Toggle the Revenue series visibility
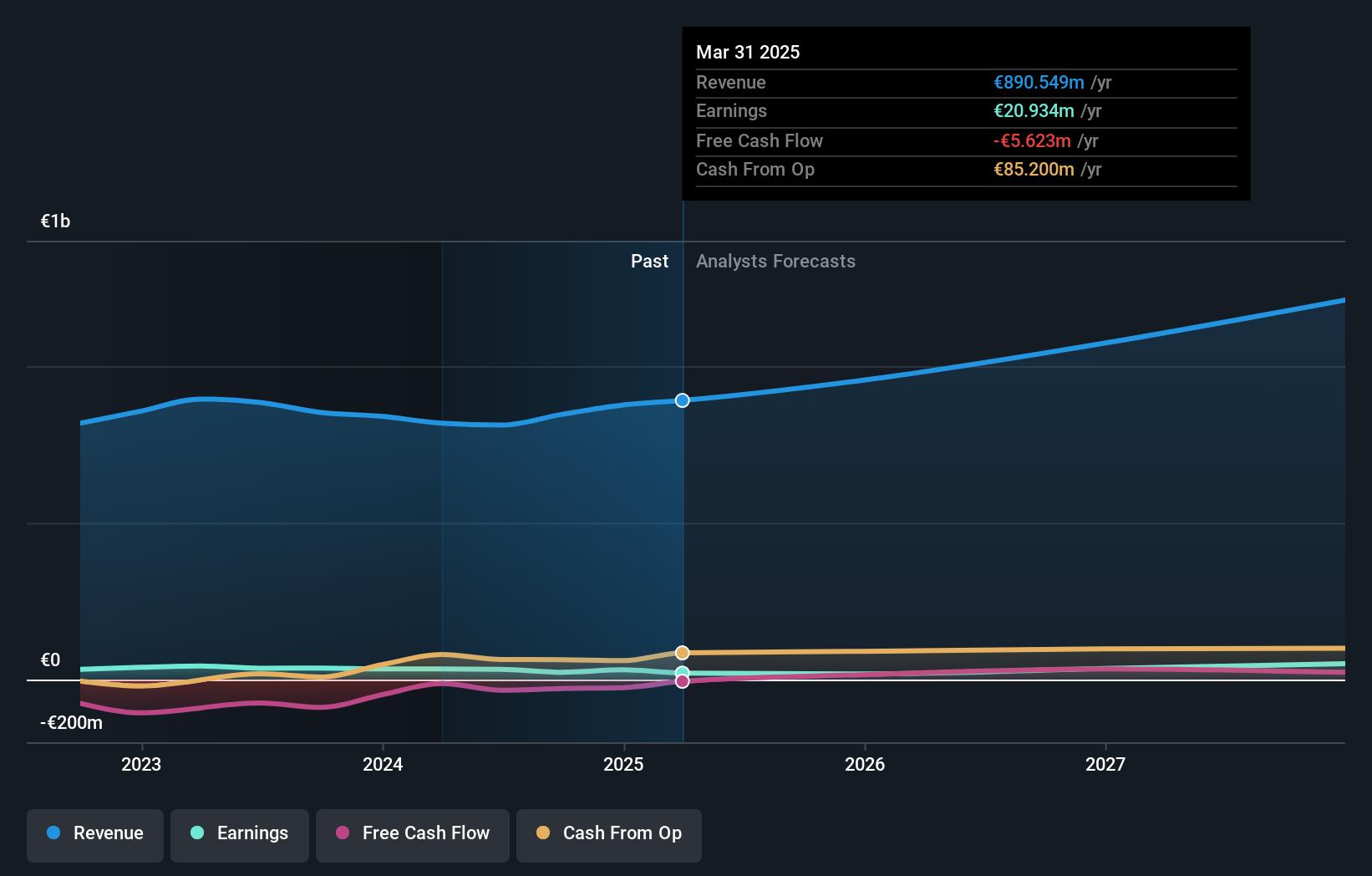This screenshot has width=1372, height=876. [94, 835]
